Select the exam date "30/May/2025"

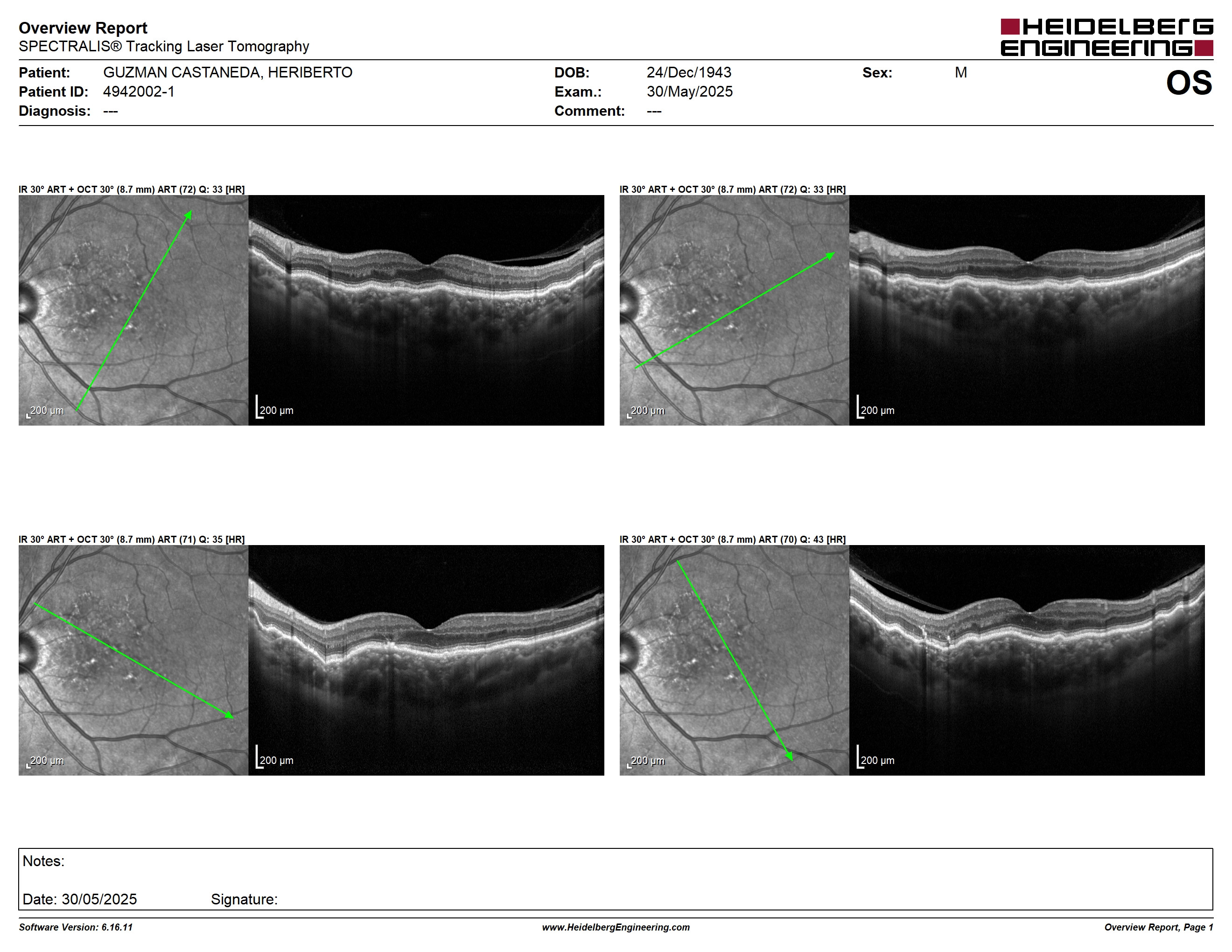coord(689,92)
